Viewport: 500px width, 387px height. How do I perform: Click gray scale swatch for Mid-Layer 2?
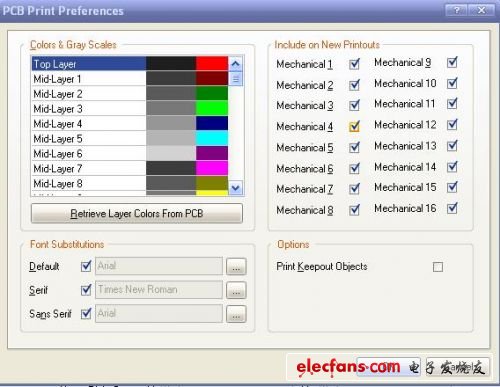pos(171,94)
